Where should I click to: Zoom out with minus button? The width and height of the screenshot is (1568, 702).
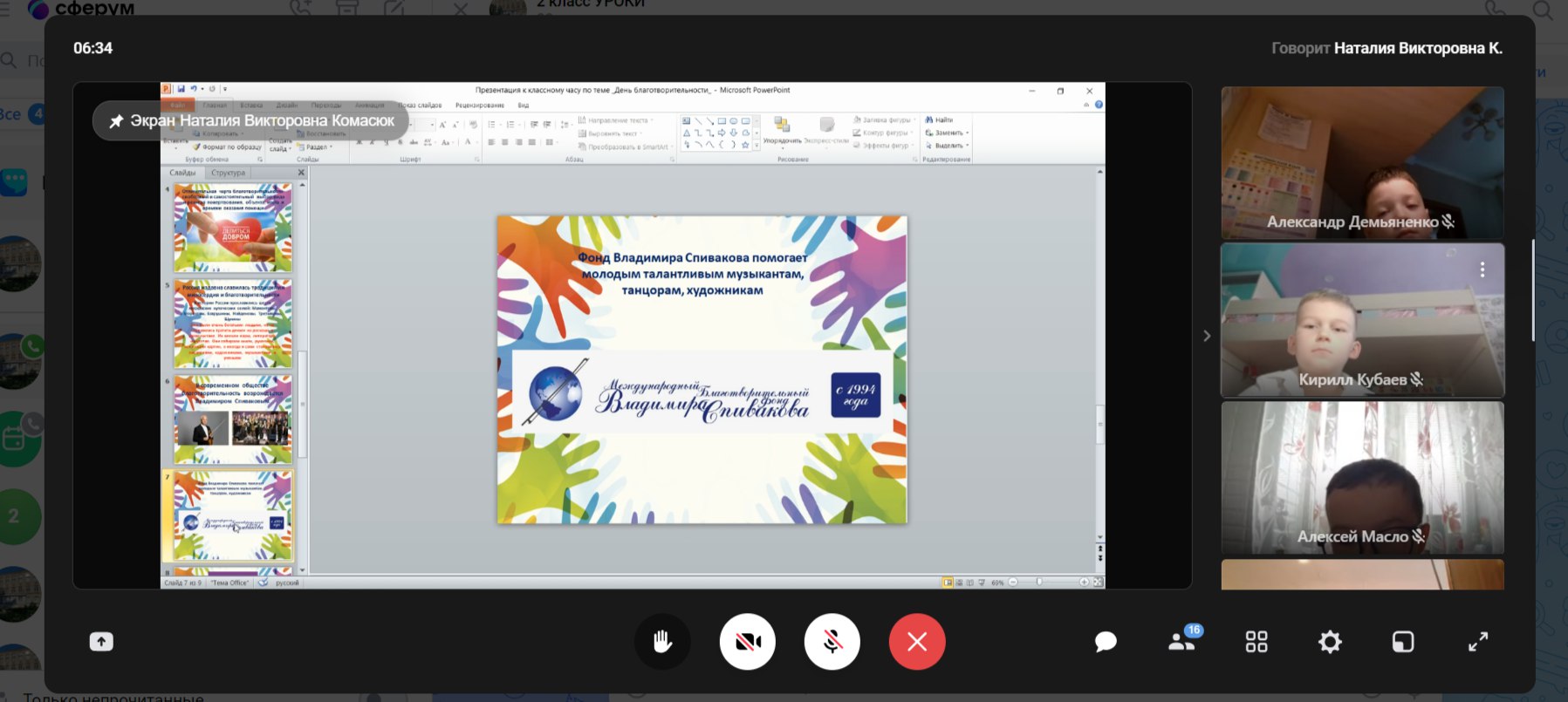click(1012, 582)
